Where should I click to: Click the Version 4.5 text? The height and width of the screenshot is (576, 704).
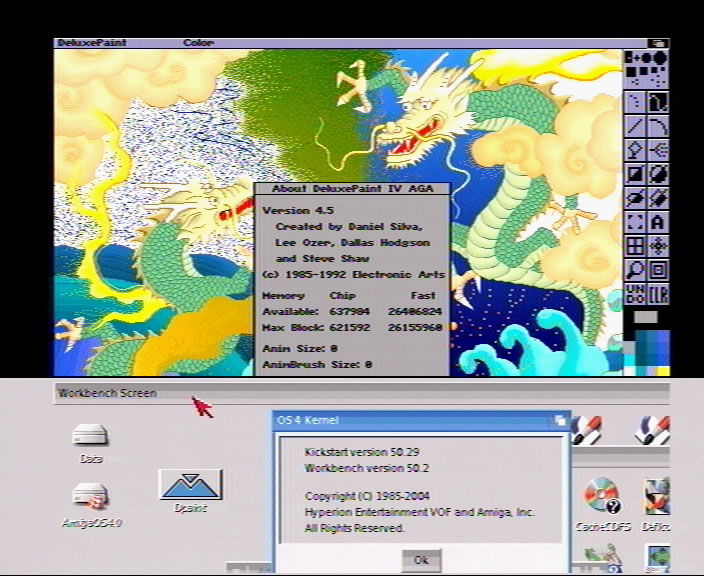[298, 211]
